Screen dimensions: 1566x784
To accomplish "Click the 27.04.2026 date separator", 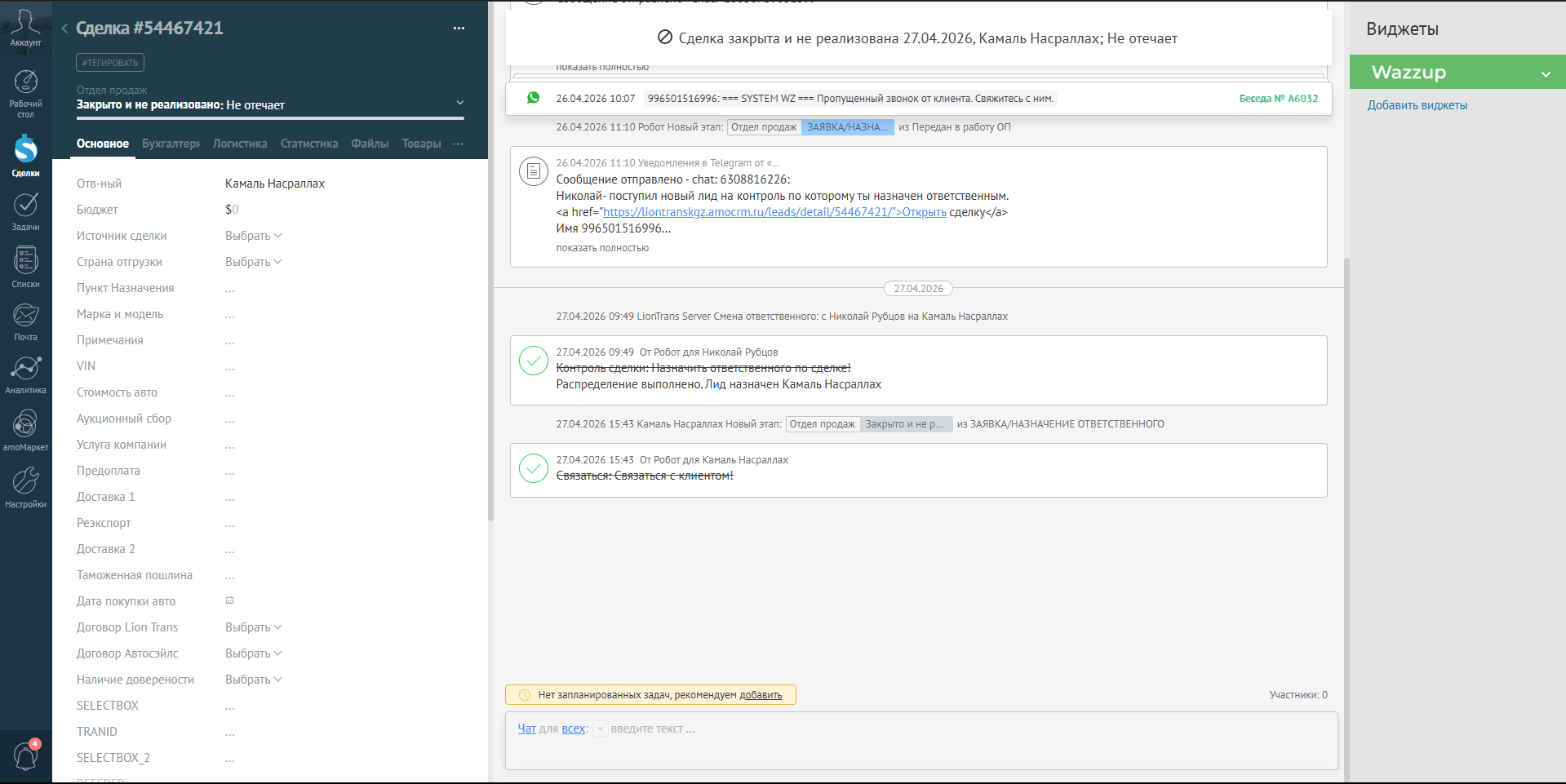I will pos(918,289).
